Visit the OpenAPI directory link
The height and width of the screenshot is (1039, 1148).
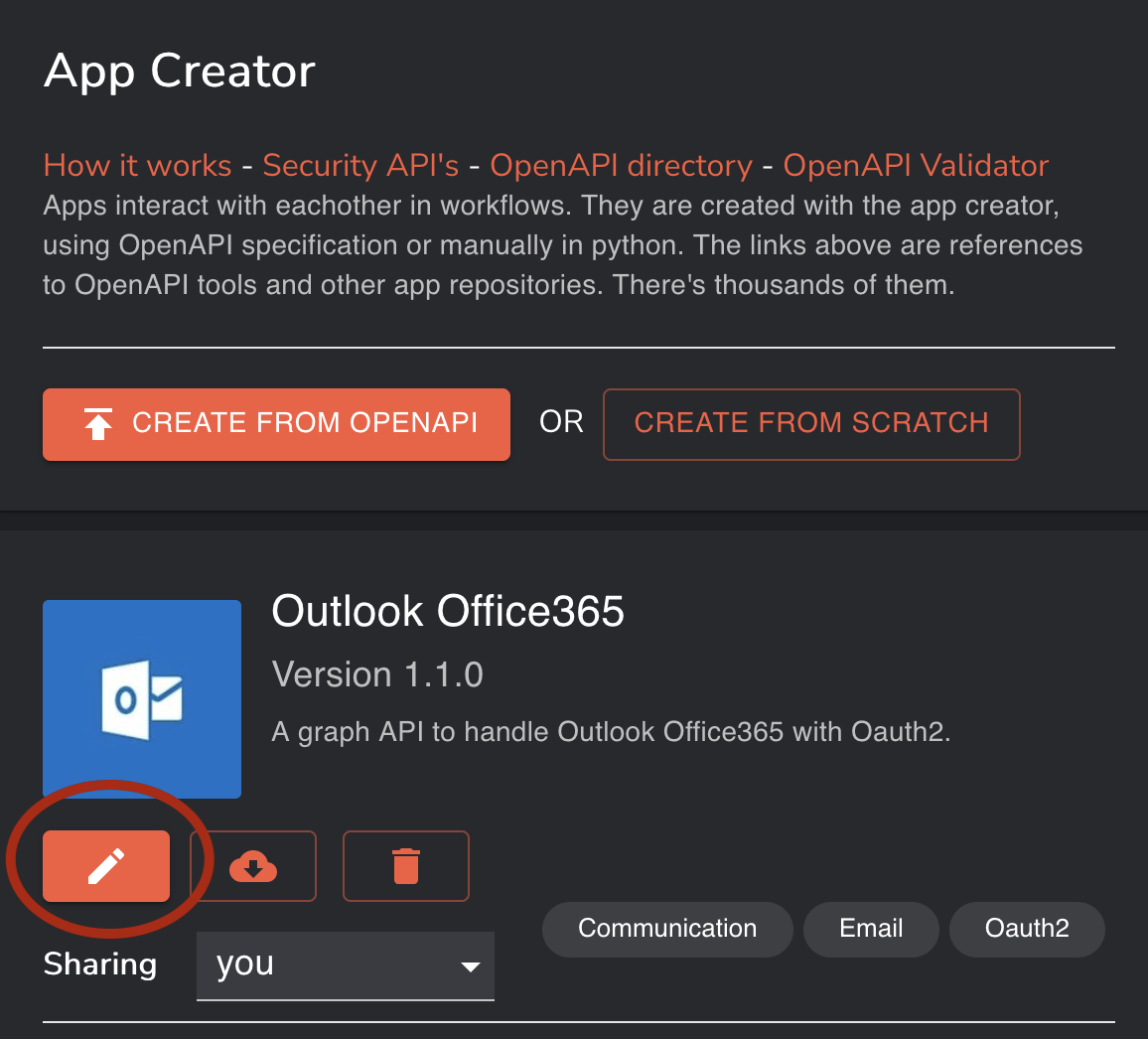(621, 165)
